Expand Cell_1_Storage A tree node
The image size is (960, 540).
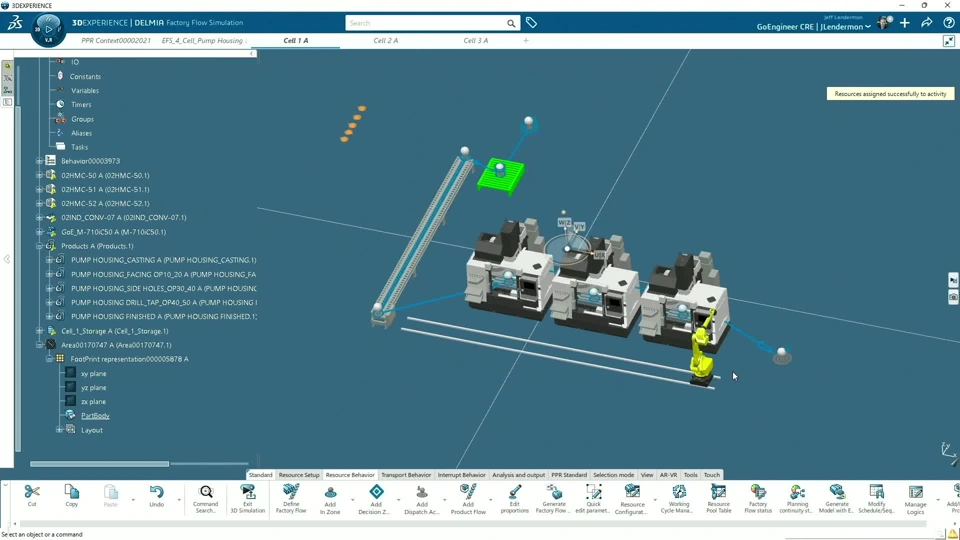tap(39, 331)
